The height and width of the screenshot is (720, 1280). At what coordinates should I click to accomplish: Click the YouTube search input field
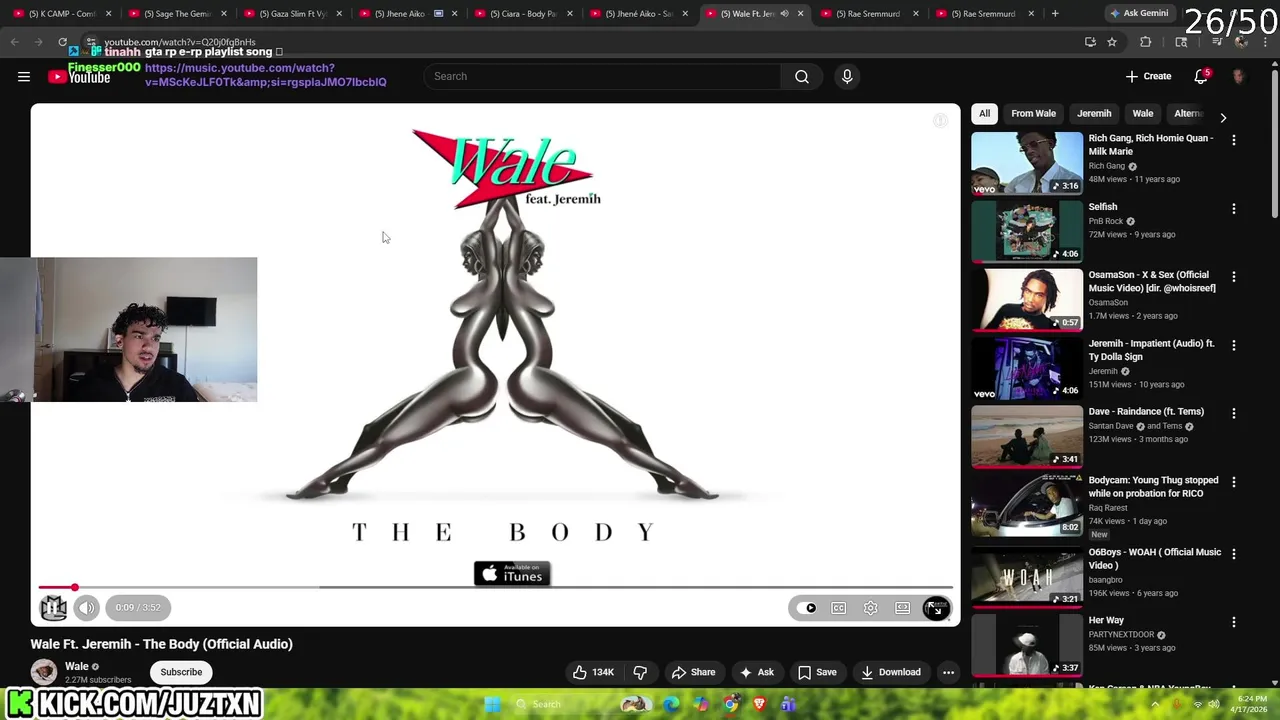(x=602, y=76)
